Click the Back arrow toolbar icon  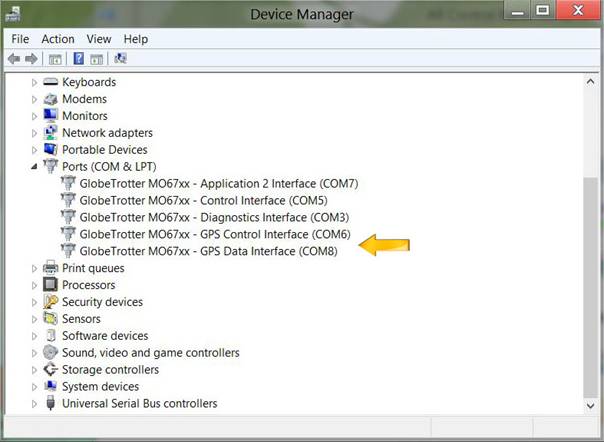click(14, 59)
